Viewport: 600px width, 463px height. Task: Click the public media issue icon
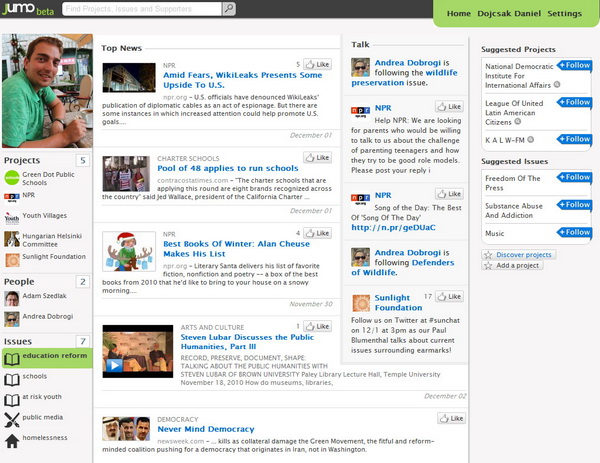pyautogui.click(x=12, y=420)
